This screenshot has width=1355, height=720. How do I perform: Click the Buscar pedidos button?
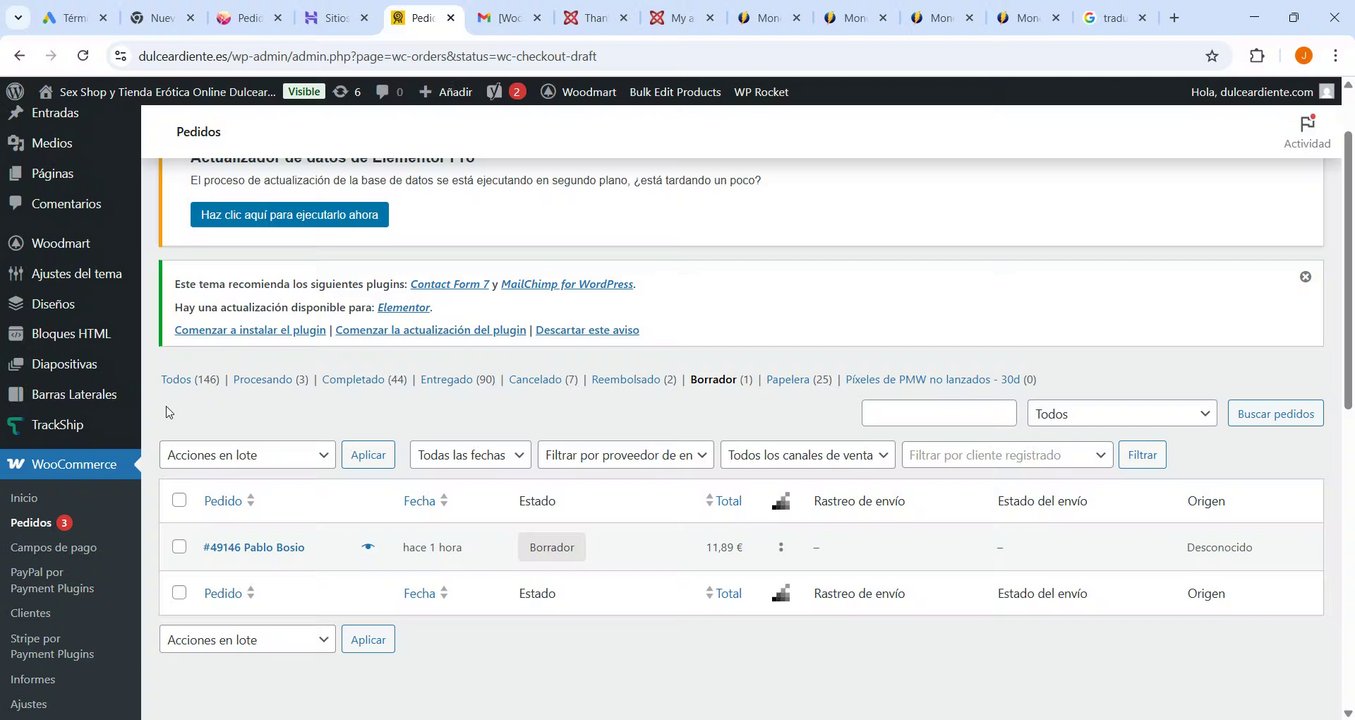[1275, 414]
